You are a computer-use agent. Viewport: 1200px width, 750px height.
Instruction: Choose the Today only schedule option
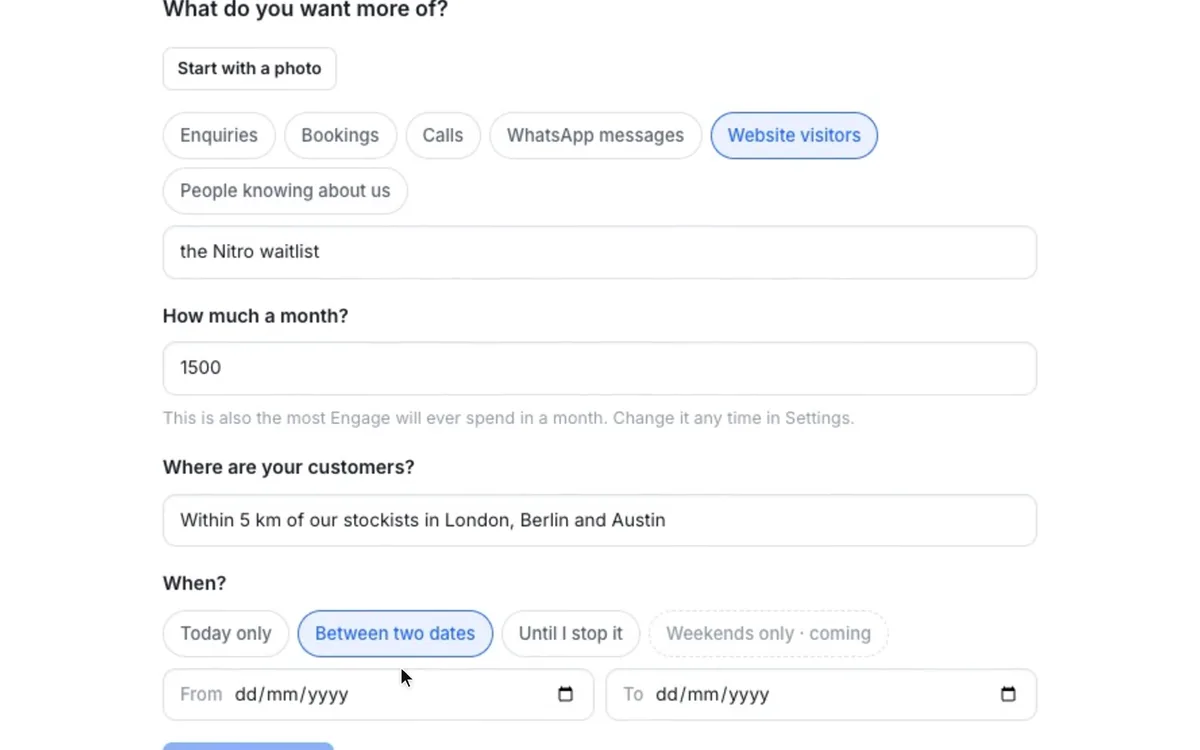tap(226, 634)
